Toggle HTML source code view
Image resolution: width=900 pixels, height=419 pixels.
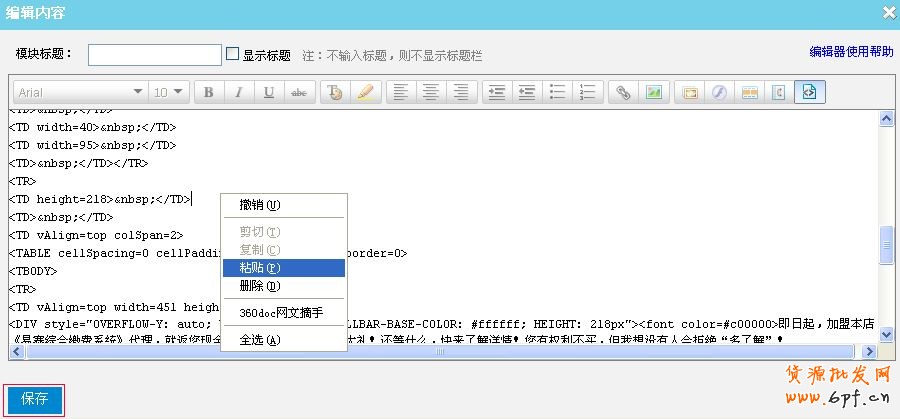[809, 92]
